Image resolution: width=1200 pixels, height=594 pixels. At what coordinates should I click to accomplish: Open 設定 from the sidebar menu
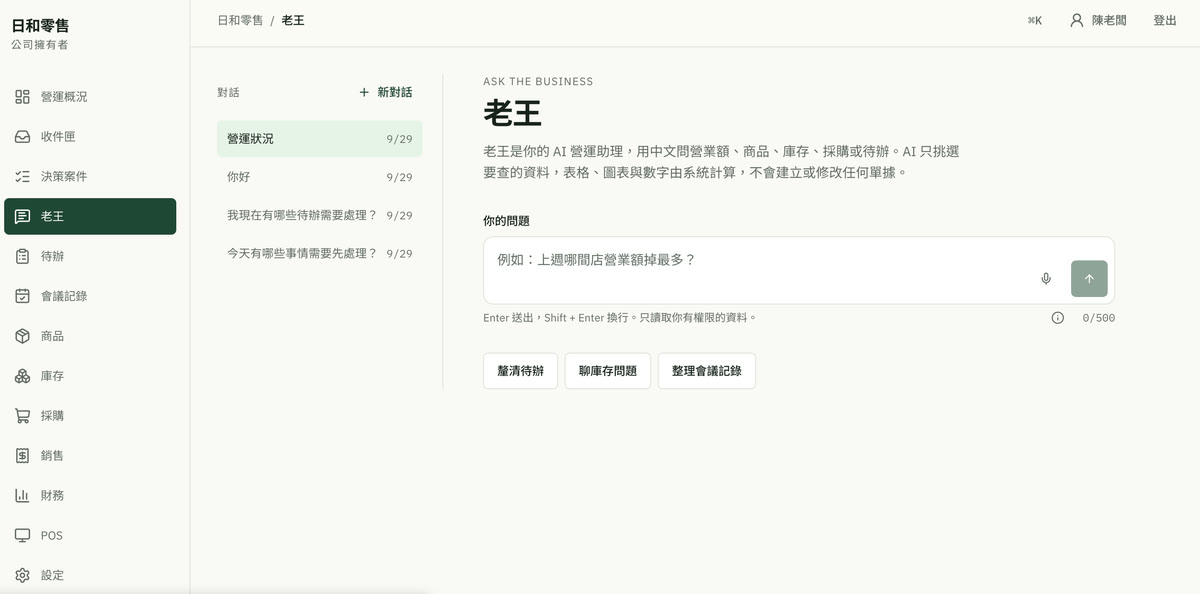[90, 575]
